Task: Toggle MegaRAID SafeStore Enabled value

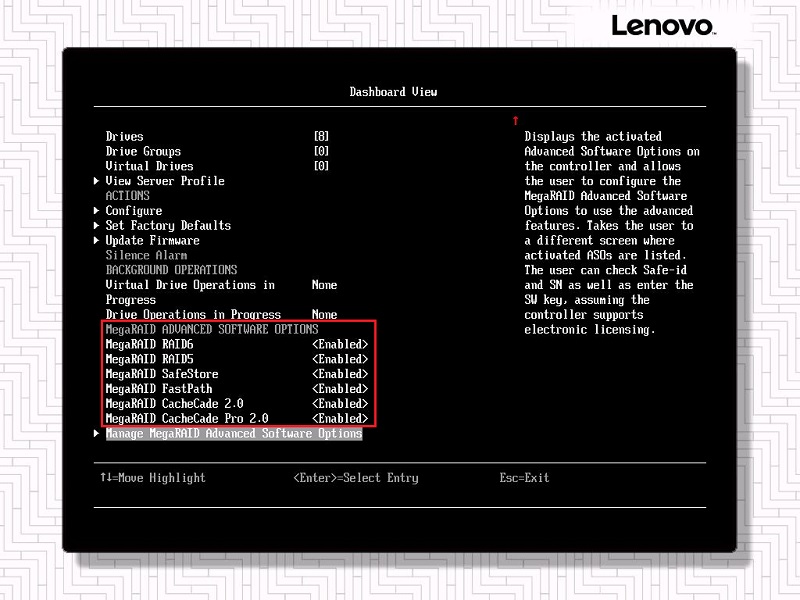Action: [x=340, y=374]
